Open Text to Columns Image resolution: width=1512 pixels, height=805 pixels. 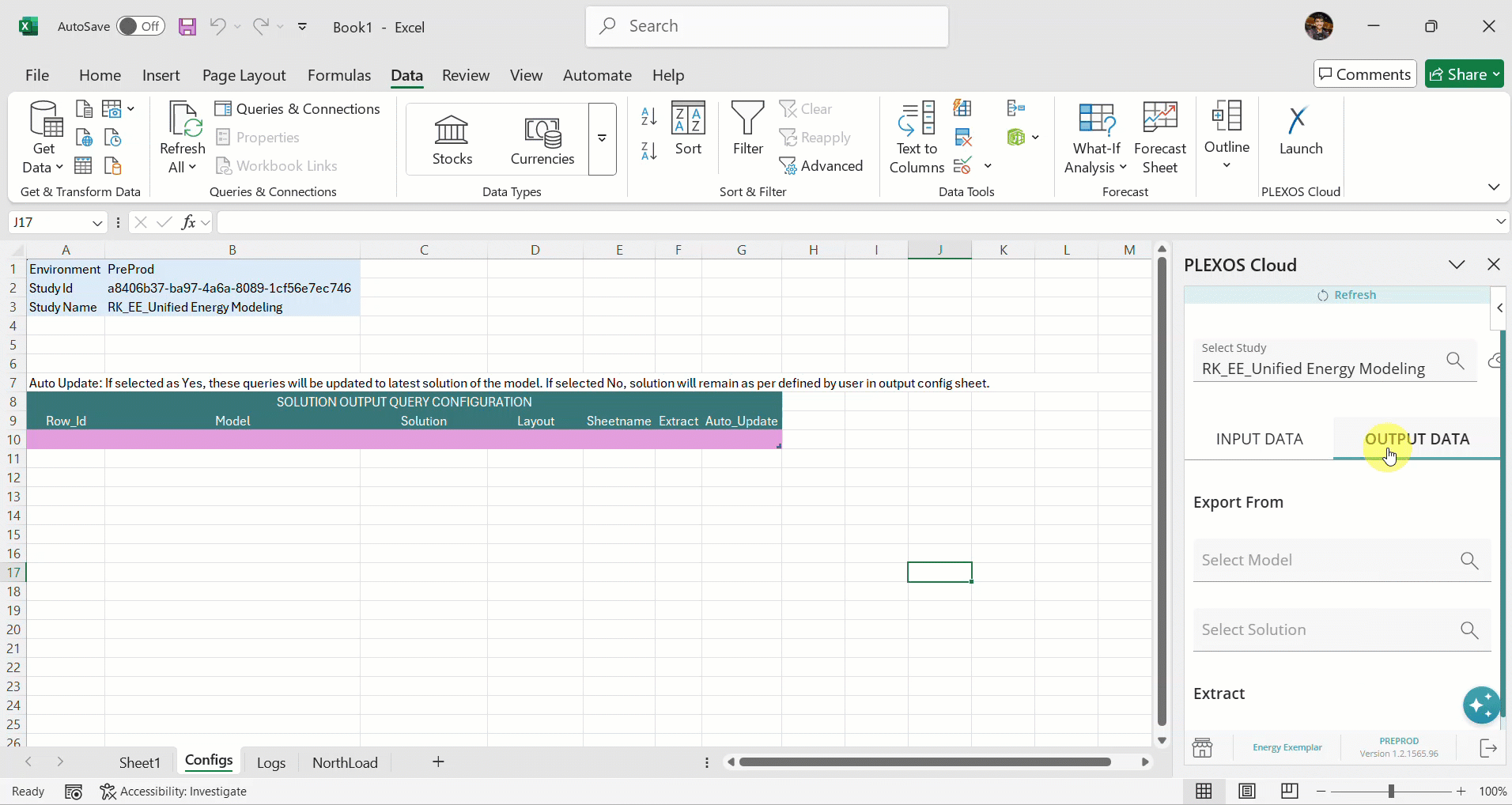click(x=917, y=138)
